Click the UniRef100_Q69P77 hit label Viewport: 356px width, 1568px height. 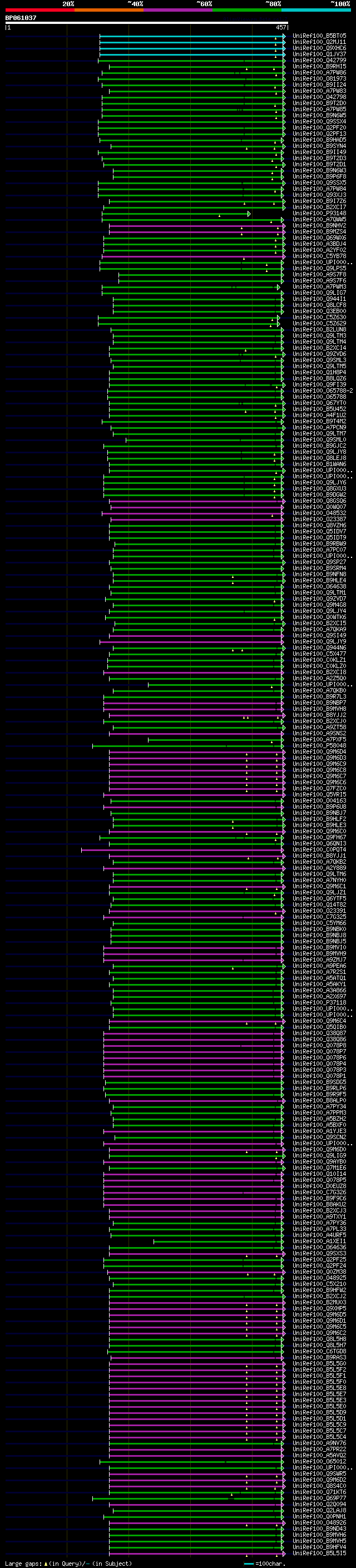coord(319,1498)
